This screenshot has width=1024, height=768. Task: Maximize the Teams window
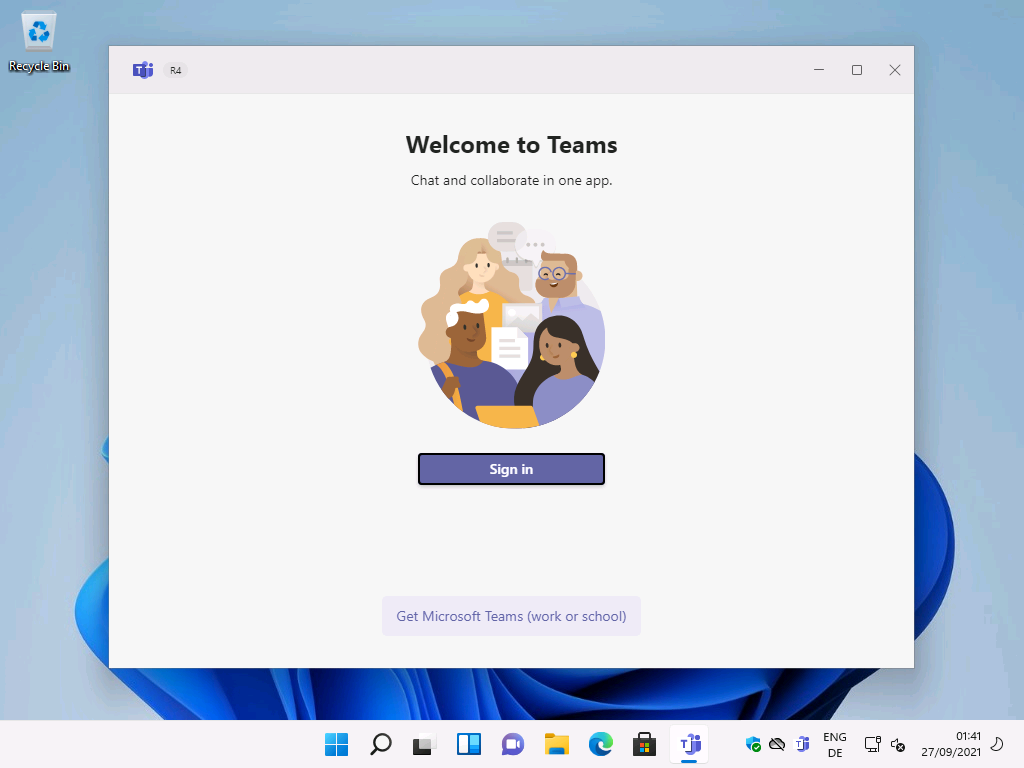[857, 70]
